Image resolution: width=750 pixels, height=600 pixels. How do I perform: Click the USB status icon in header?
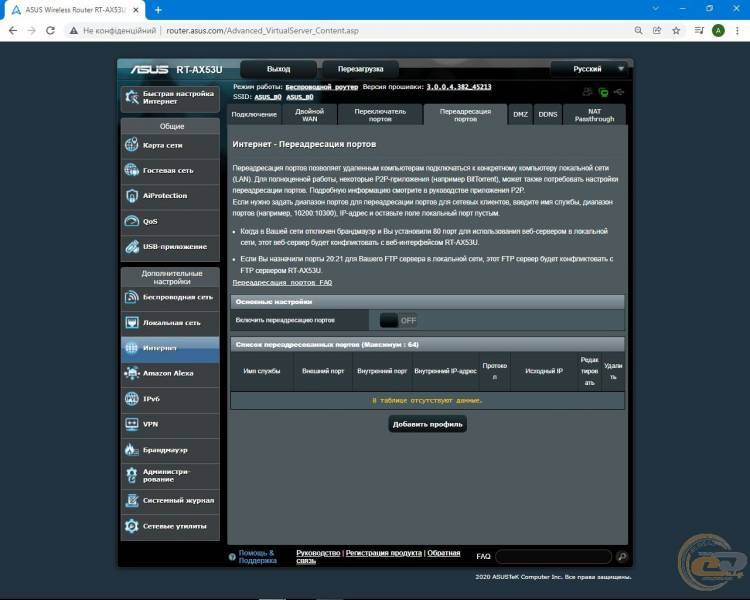coord(619,92)
